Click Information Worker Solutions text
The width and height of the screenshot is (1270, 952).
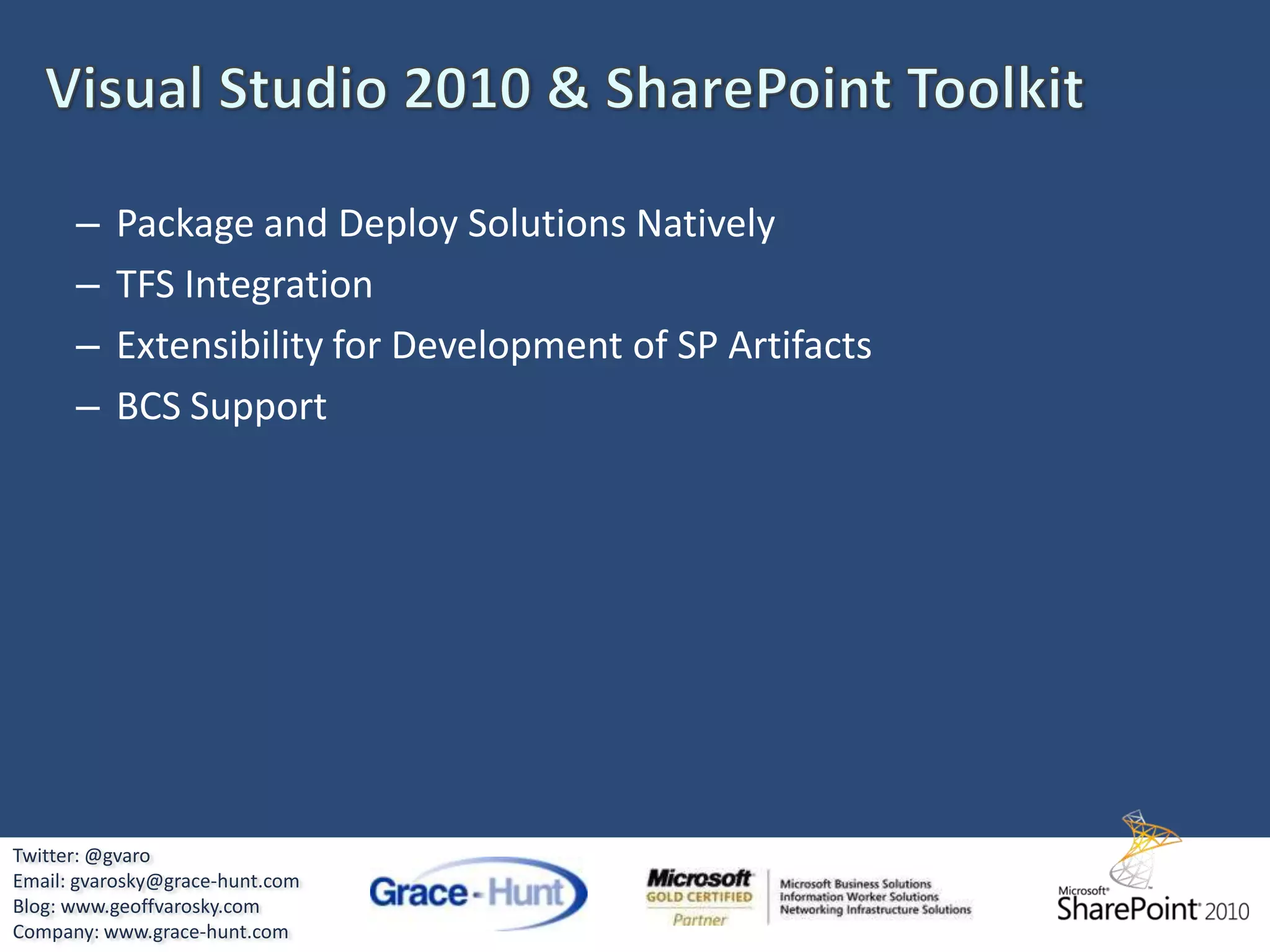[859, 897]
